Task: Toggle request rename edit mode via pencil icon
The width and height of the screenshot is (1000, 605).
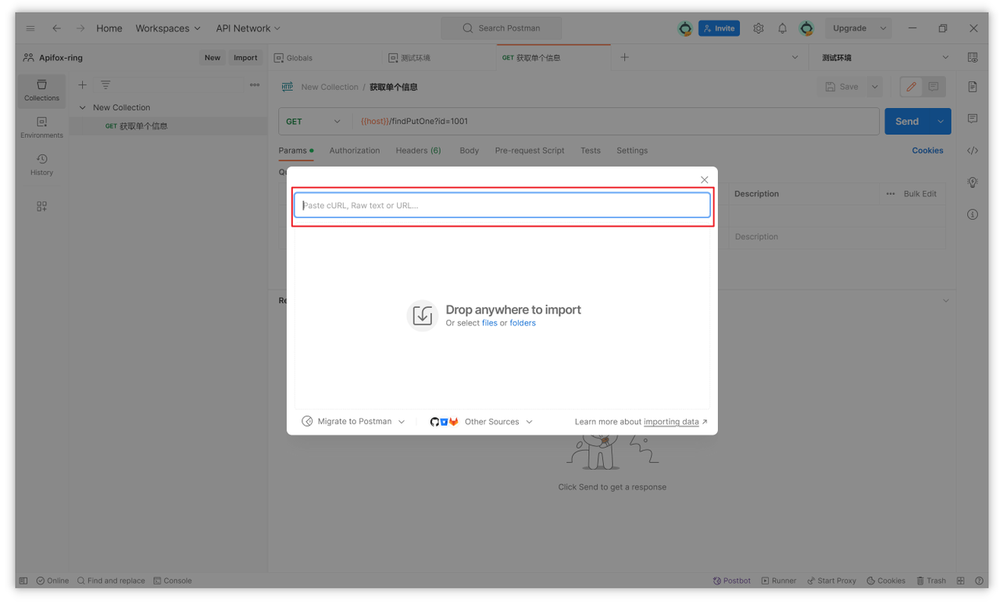Action: 911,87
